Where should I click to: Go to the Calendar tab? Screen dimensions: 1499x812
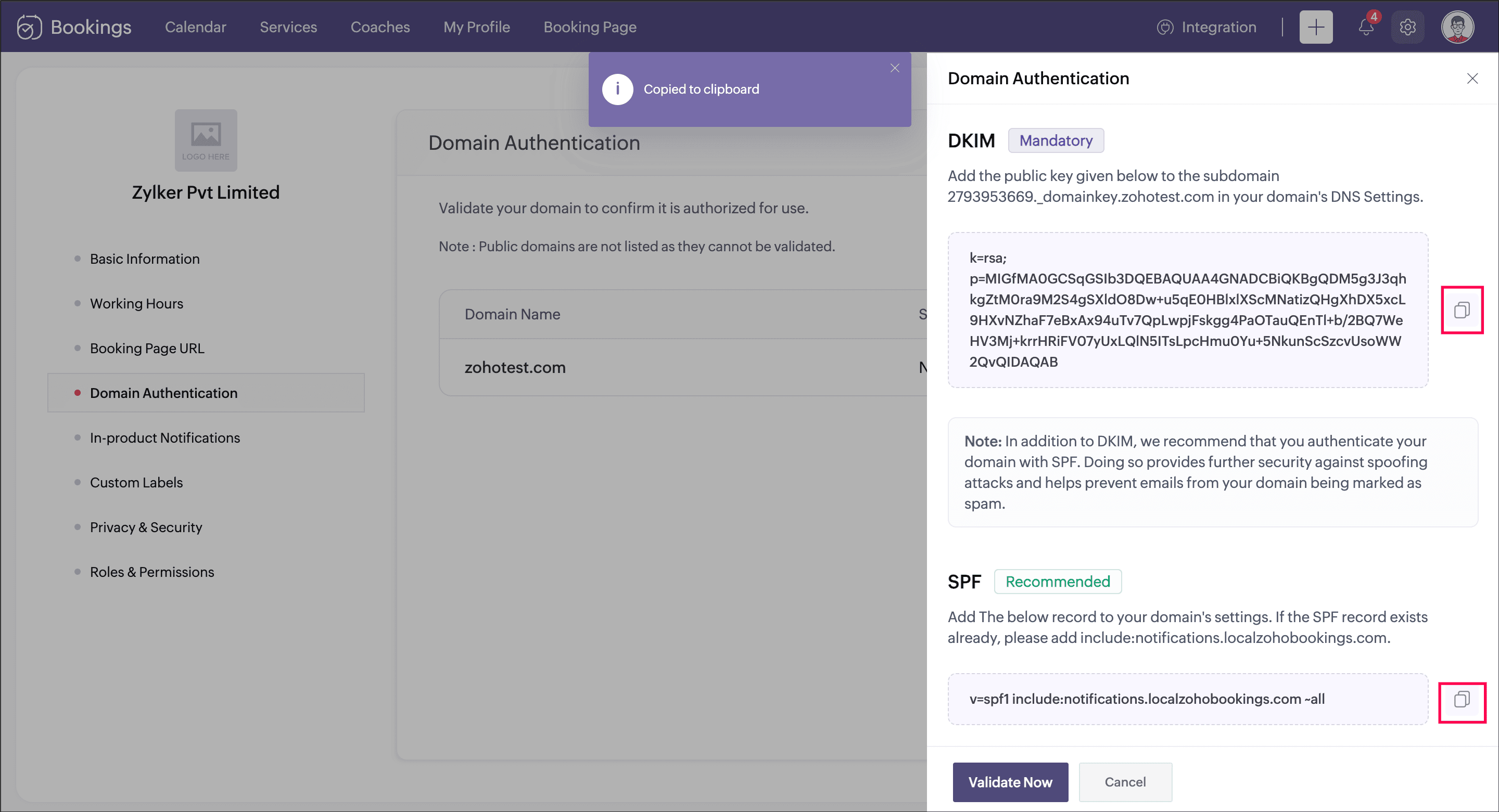pos(195,28)
